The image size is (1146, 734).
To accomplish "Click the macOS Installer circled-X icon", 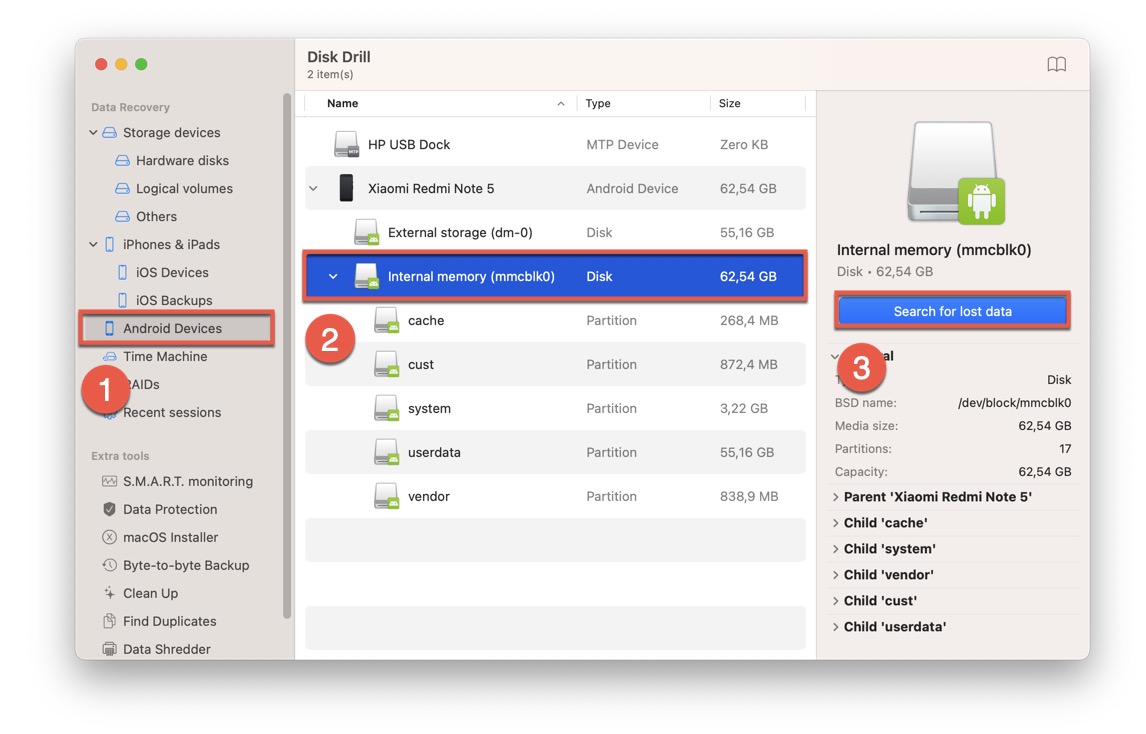I will click(x=109, y=537).
